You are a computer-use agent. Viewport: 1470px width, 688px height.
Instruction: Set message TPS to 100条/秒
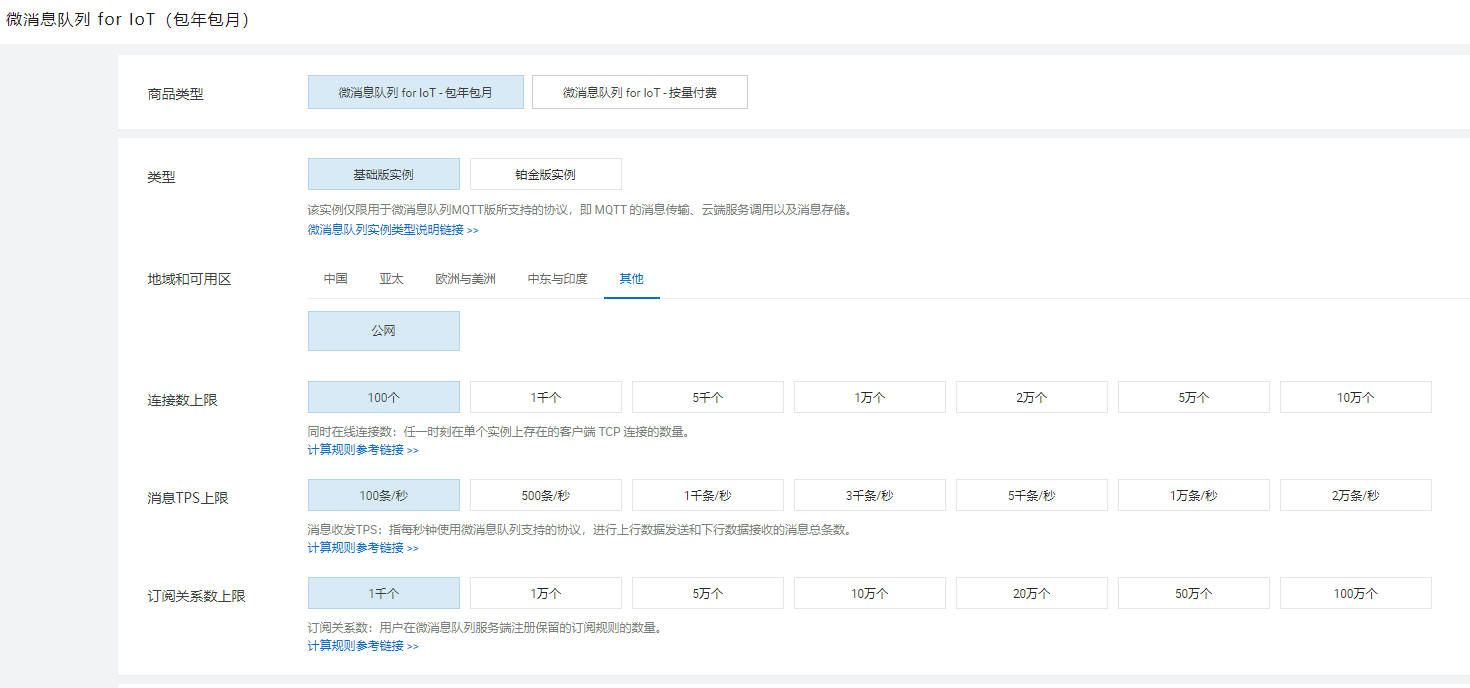(x=384, y=495)
